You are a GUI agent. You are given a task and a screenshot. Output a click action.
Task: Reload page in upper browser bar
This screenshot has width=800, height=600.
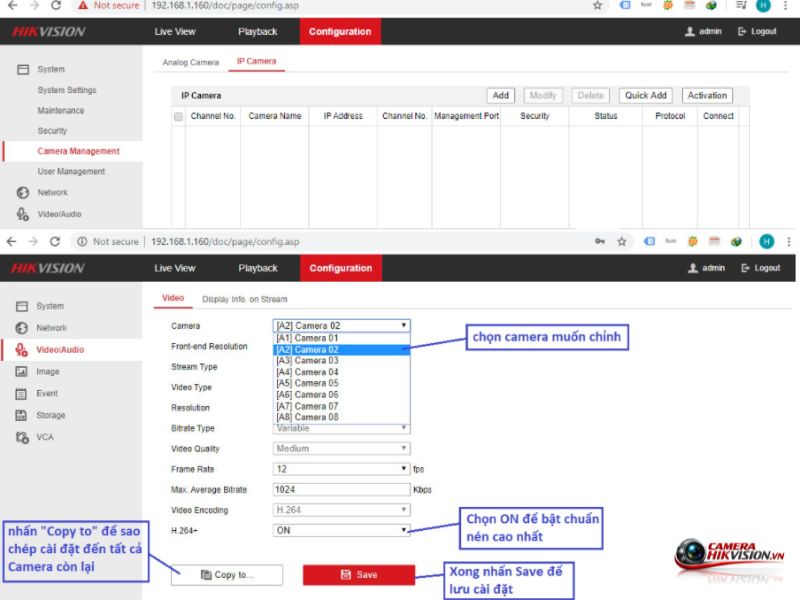(x=56, y=5)
